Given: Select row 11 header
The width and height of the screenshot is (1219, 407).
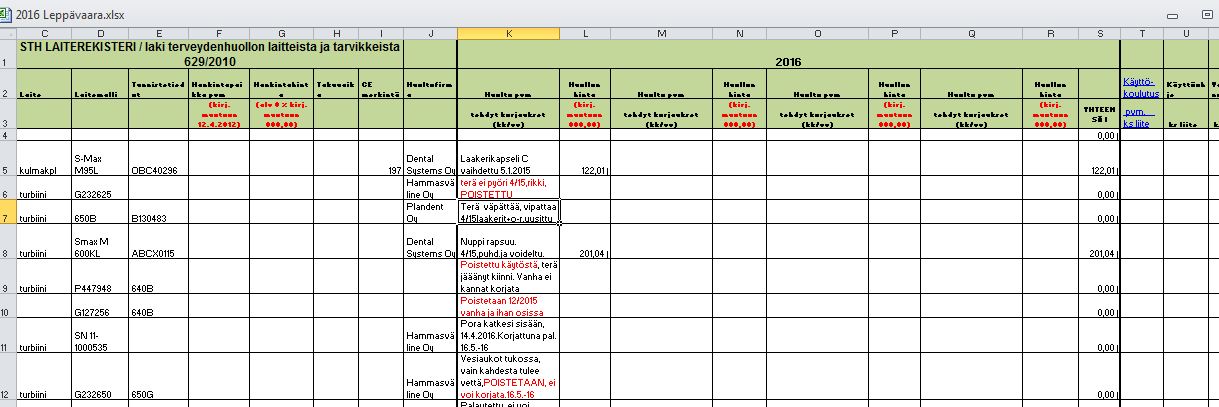Looking at the screenshot, I should pos(8,335).
